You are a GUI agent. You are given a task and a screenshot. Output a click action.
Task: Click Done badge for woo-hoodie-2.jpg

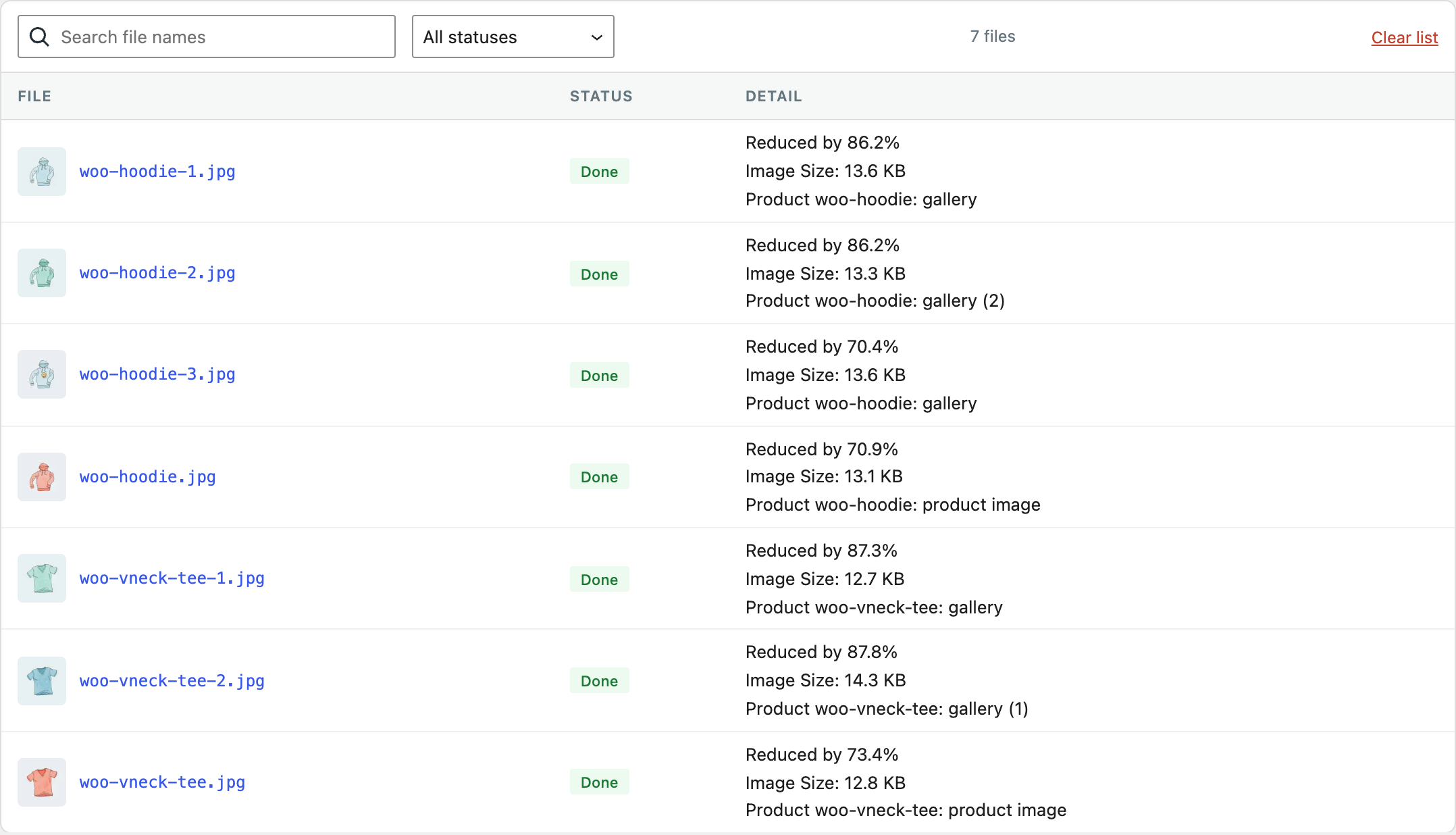click(600, 274)
